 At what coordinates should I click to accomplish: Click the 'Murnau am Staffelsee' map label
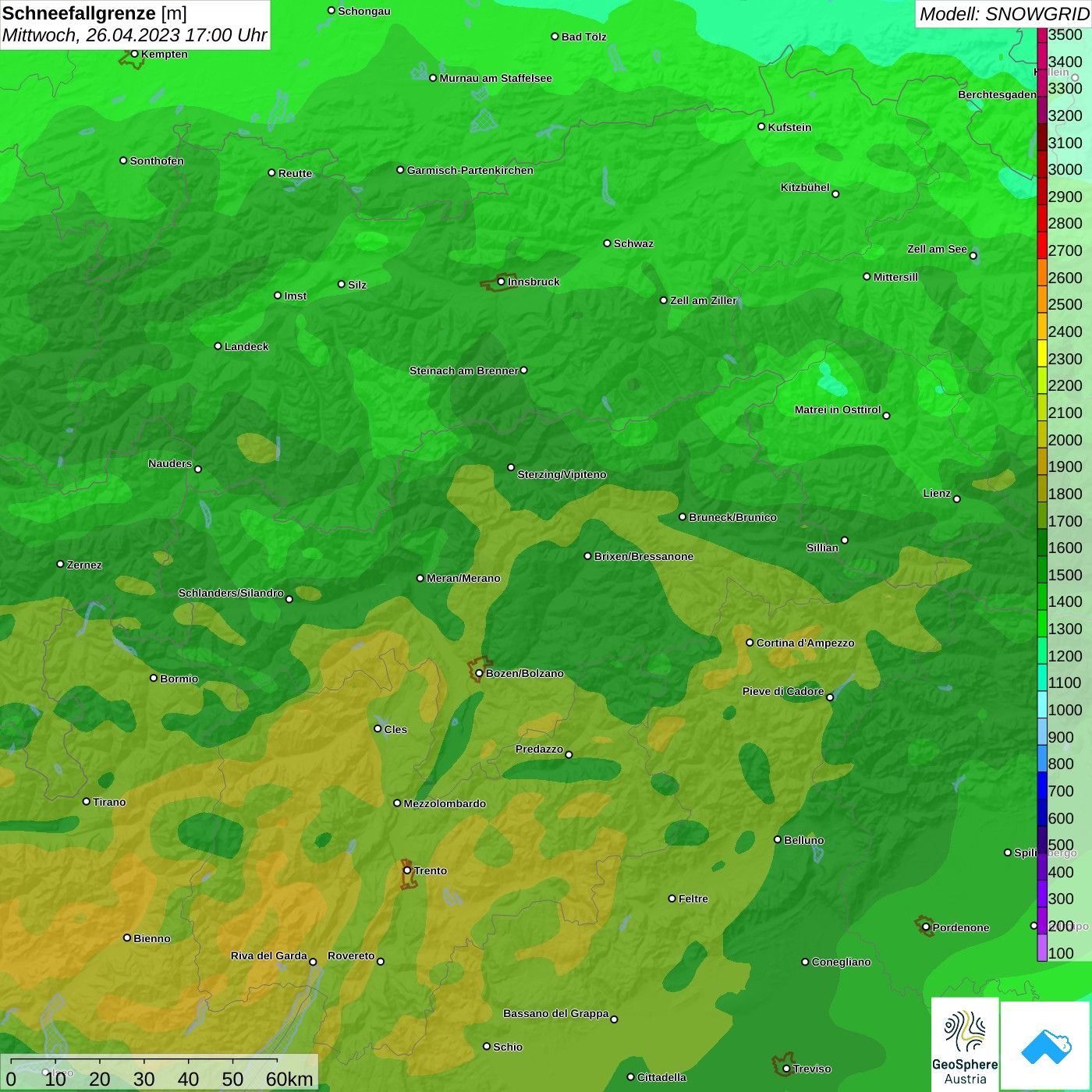(495, 78)
